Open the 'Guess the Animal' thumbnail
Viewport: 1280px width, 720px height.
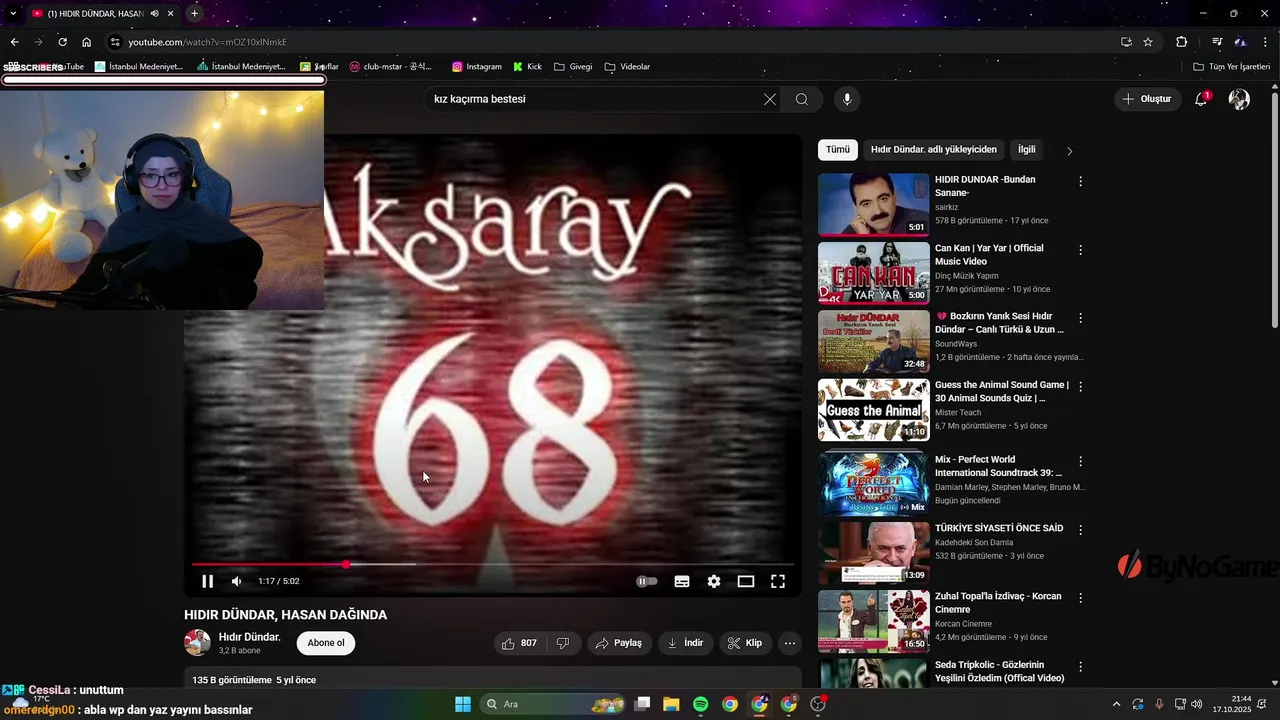874,409
